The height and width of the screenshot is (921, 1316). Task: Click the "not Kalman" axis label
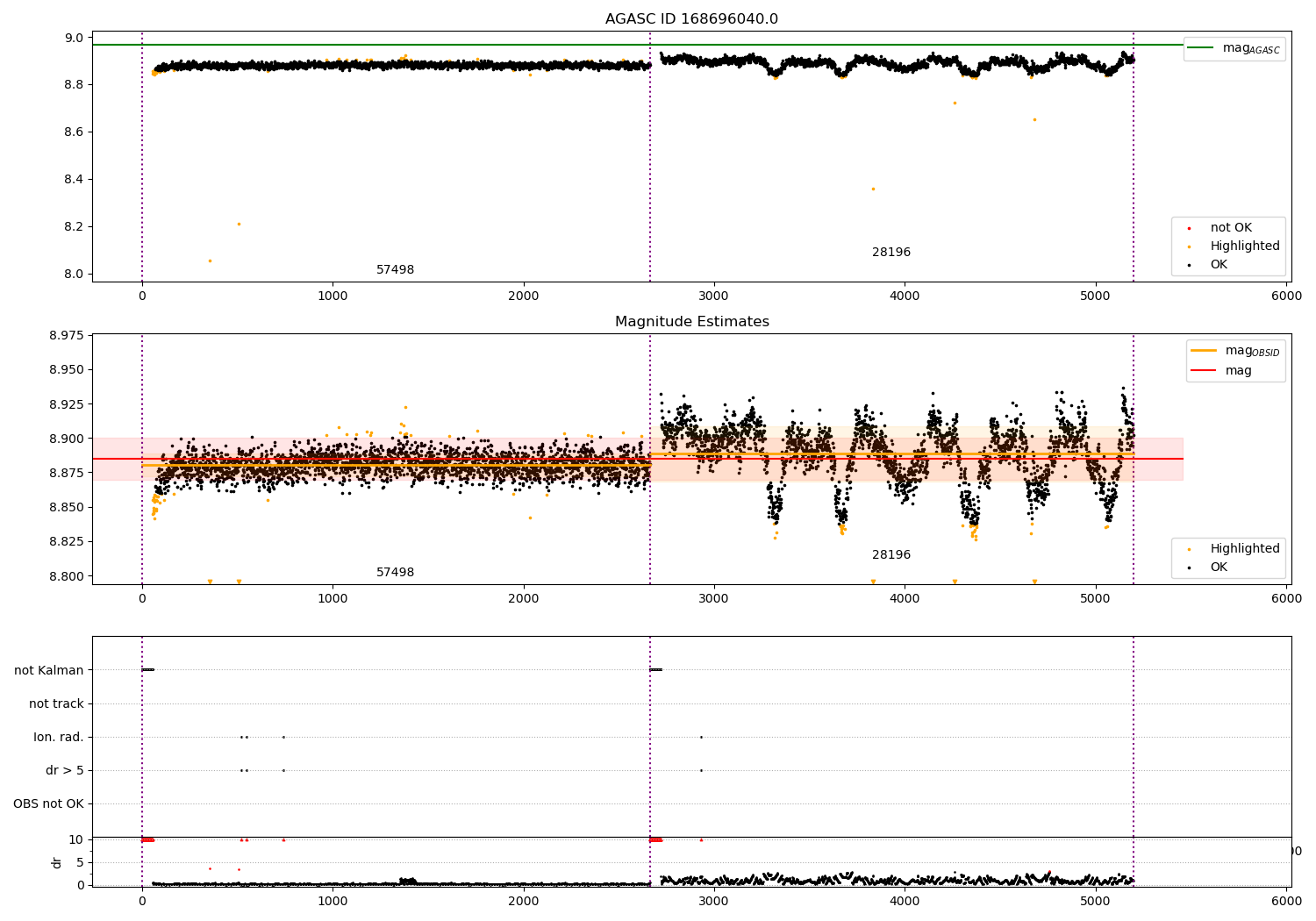[49, 670]
